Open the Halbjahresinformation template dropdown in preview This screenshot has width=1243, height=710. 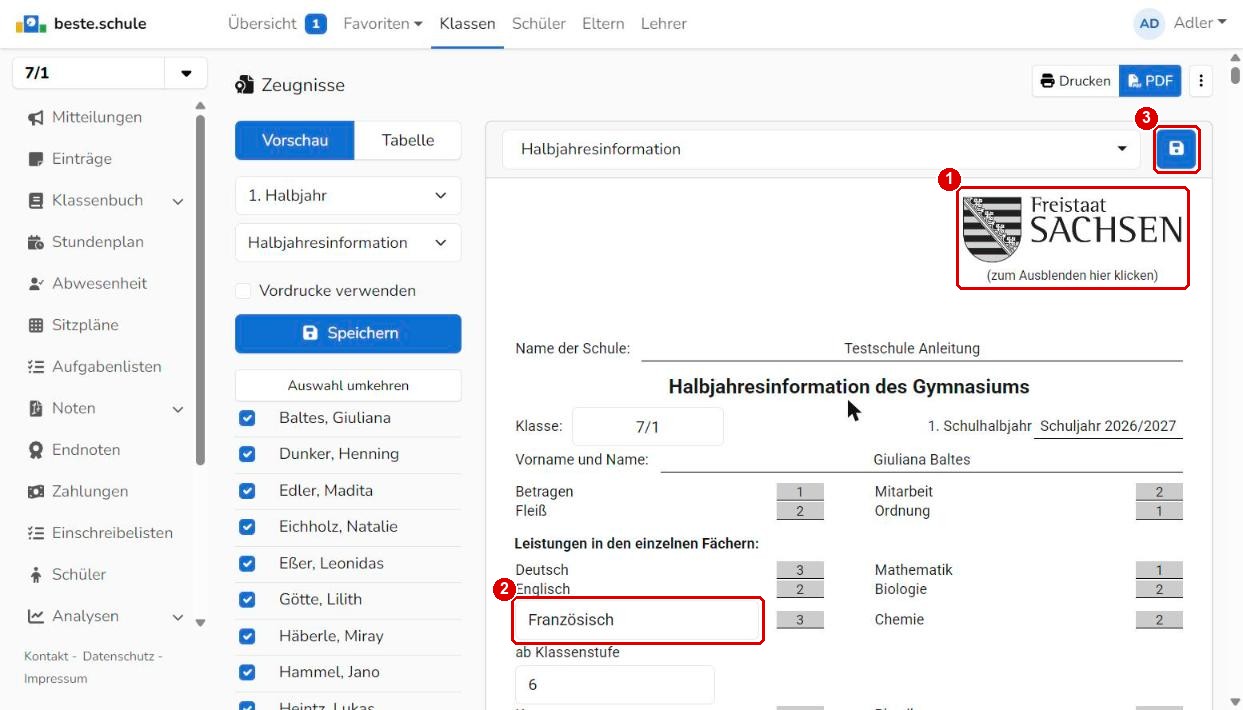[821, 149]
